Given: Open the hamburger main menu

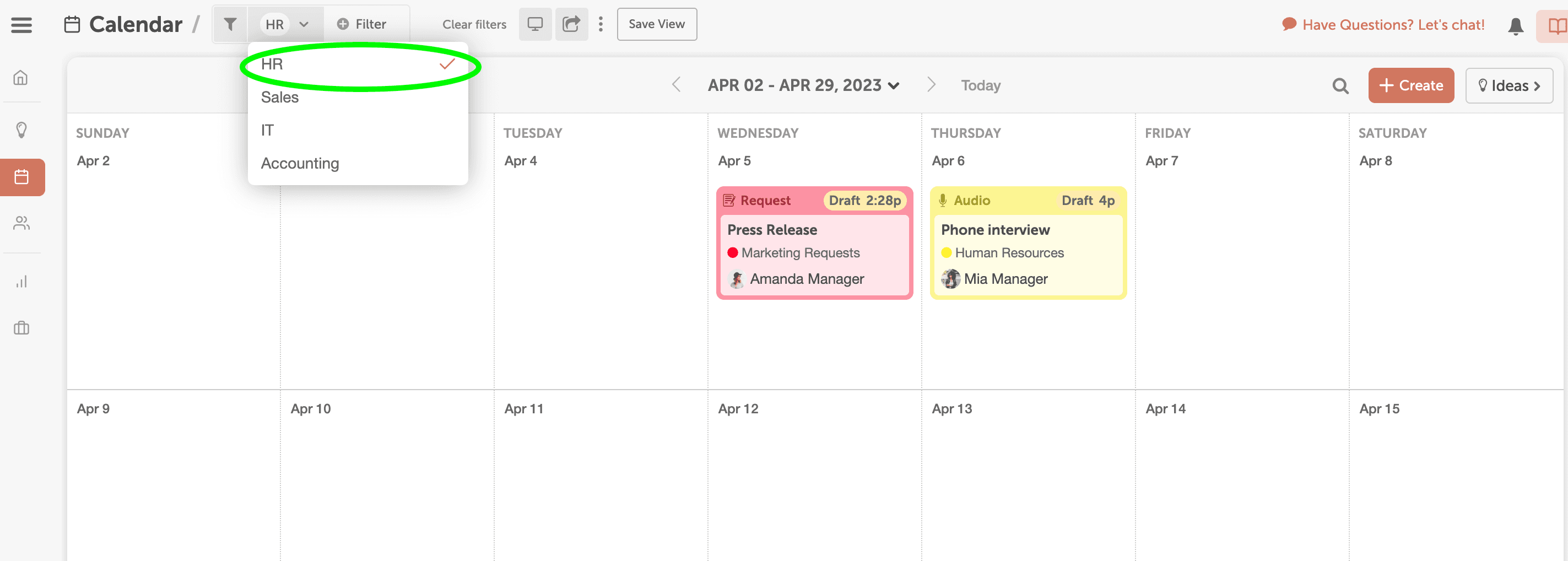Looking at the screenshot, I should point(21,25).
